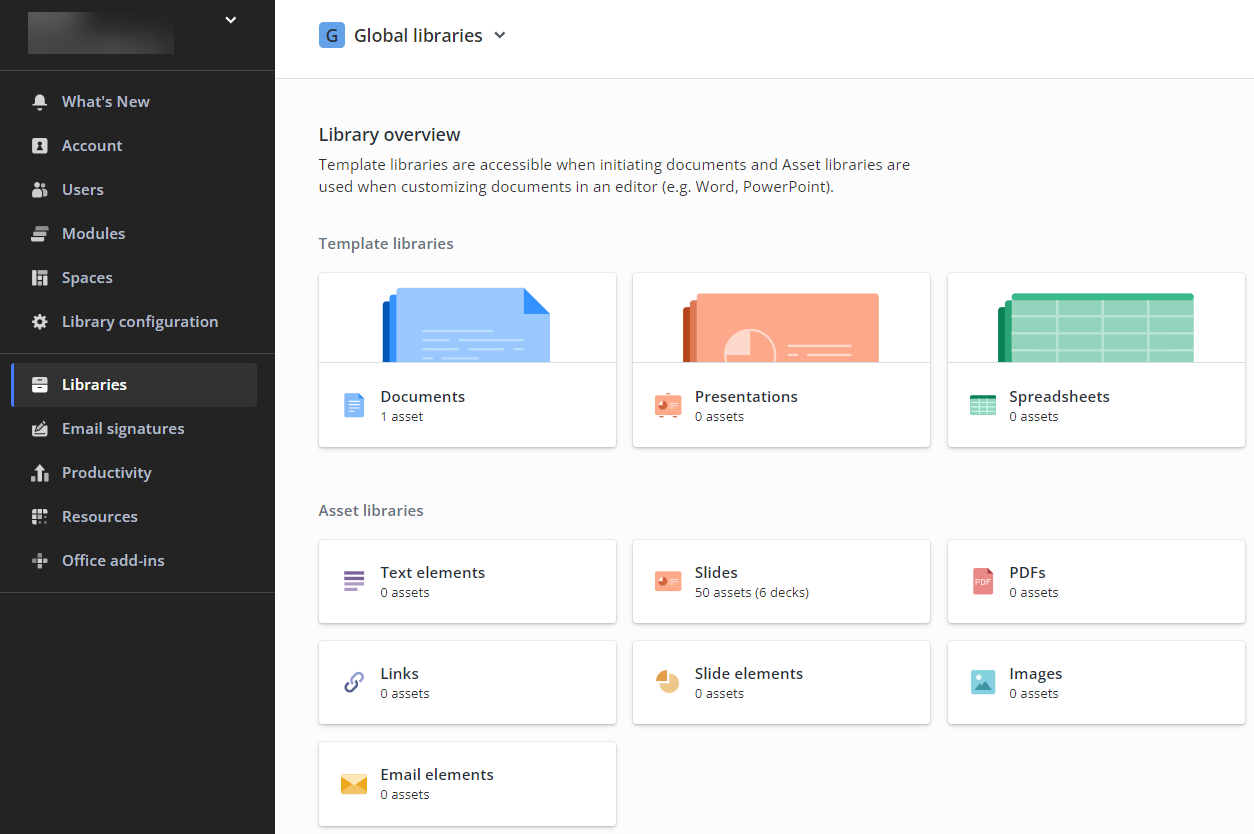
Task: Click the Presentations template thumbnail
Action: tap(781, 323)
